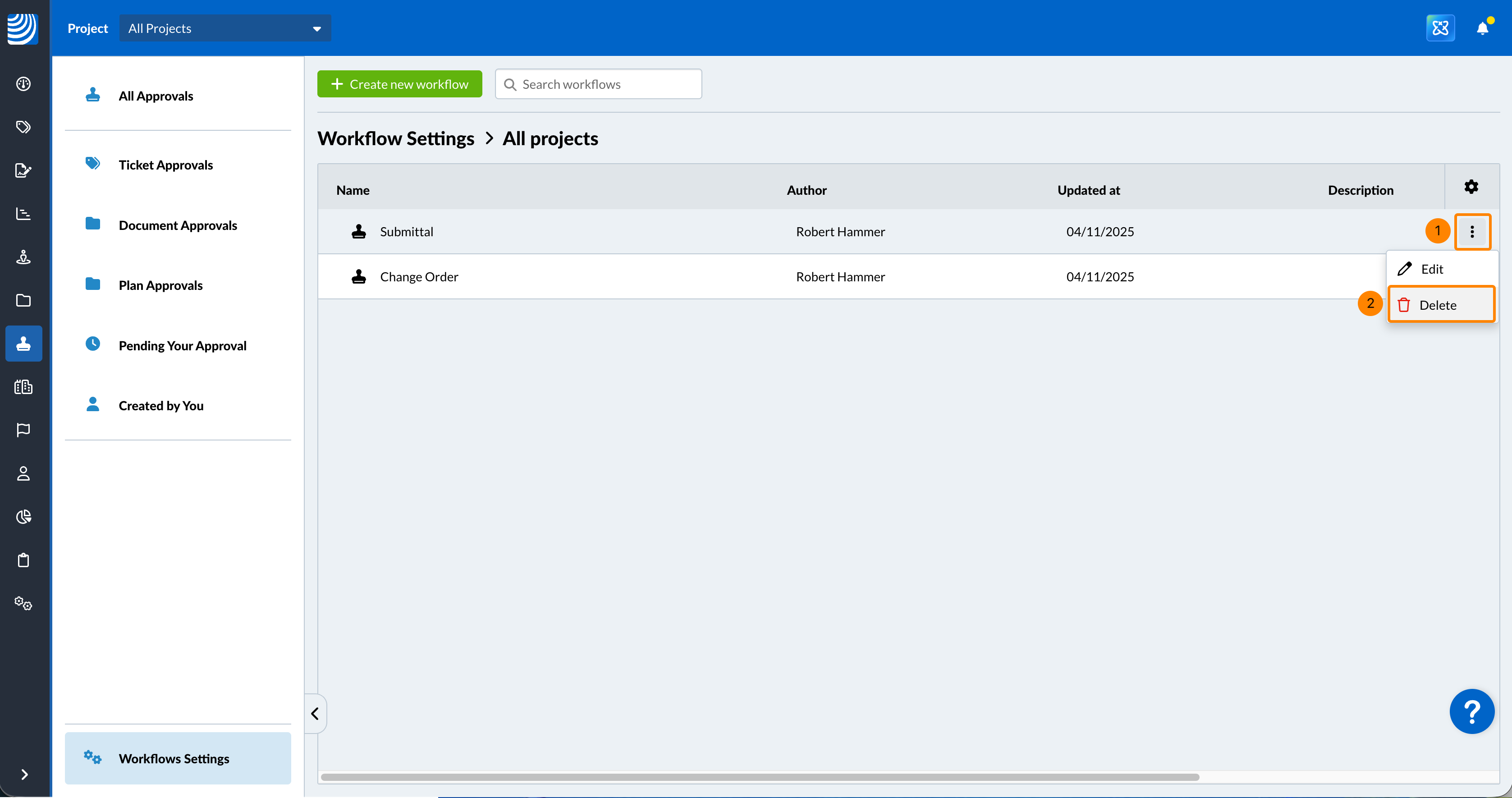Click the notification bell icon

[1482, 28]
